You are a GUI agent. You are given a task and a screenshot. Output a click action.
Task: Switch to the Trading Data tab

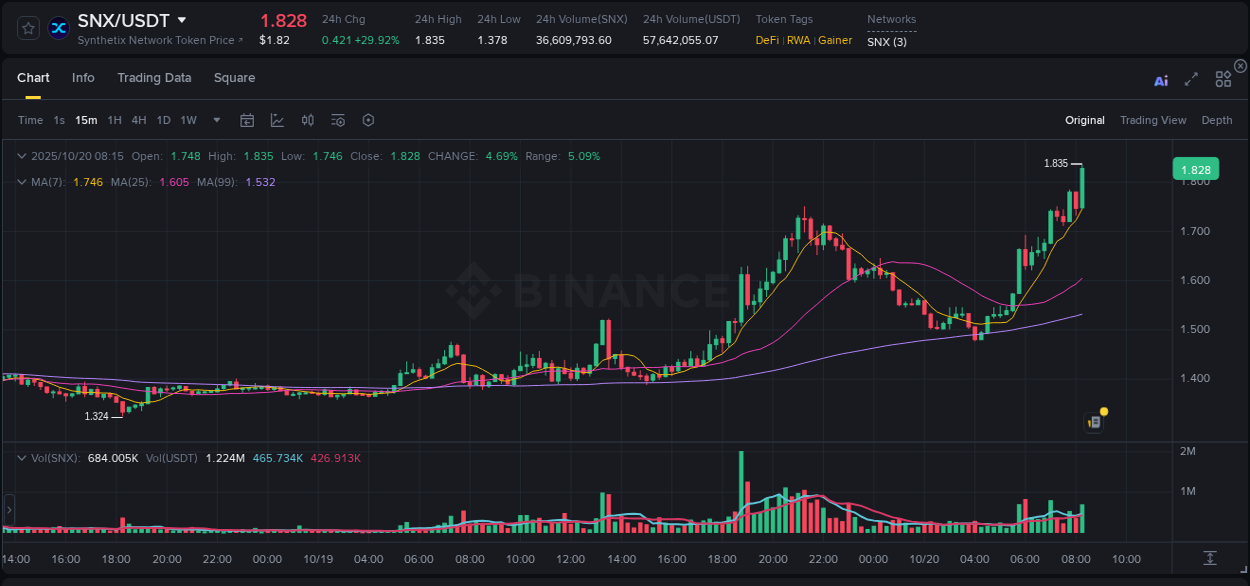click(154, 78)
